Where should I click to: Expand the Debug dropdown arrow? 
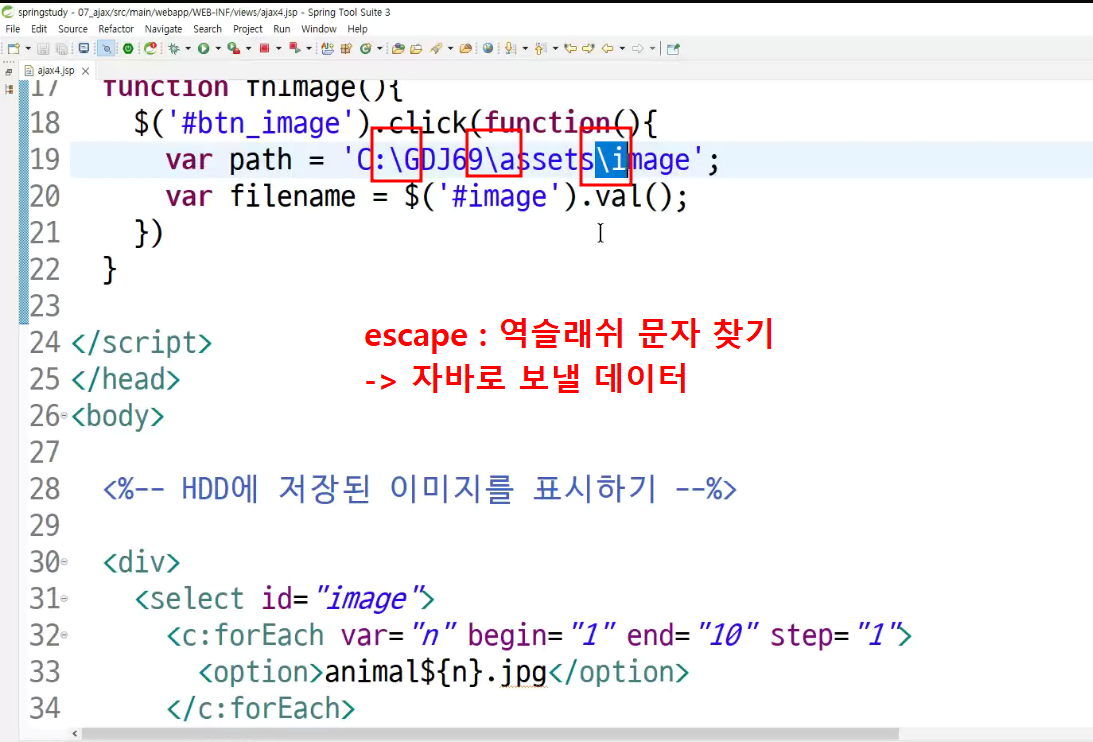[x=188, y=49]
